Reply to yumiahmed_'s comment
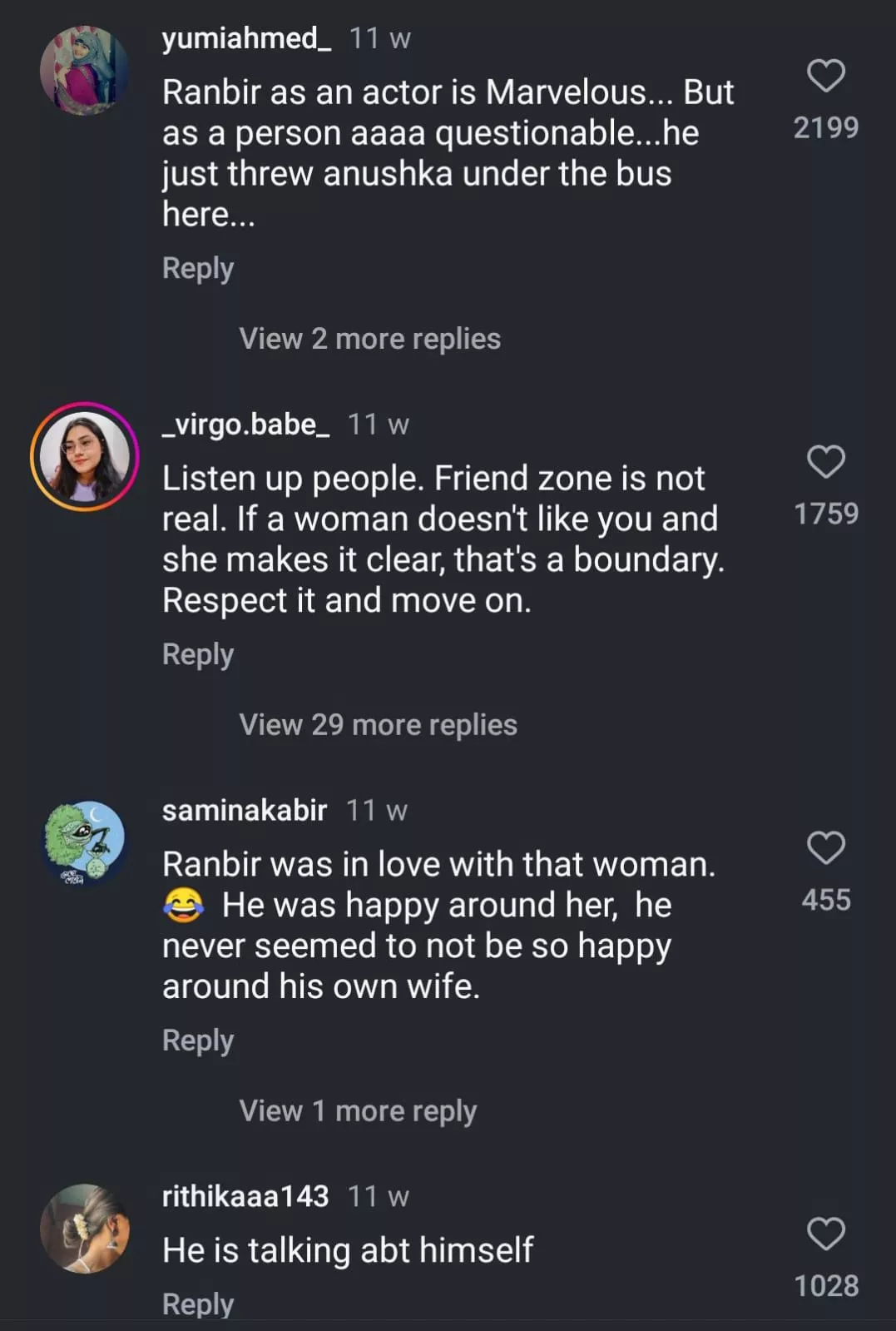Image resolution: width=896 pixels, height=1331 pixels. pyautogui.click(x=198, y=268)
